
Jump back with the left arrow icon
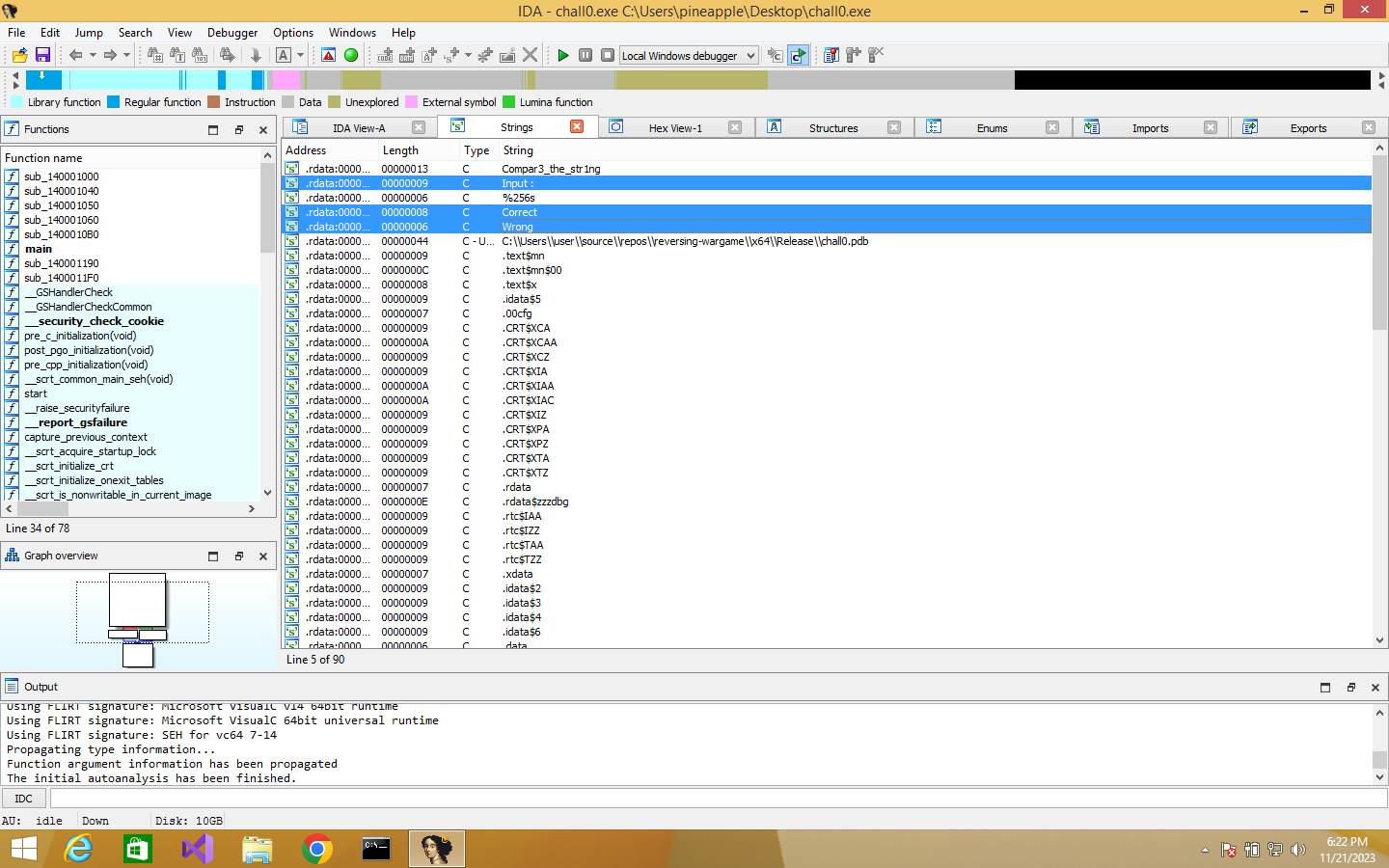(x=75, y=55)
